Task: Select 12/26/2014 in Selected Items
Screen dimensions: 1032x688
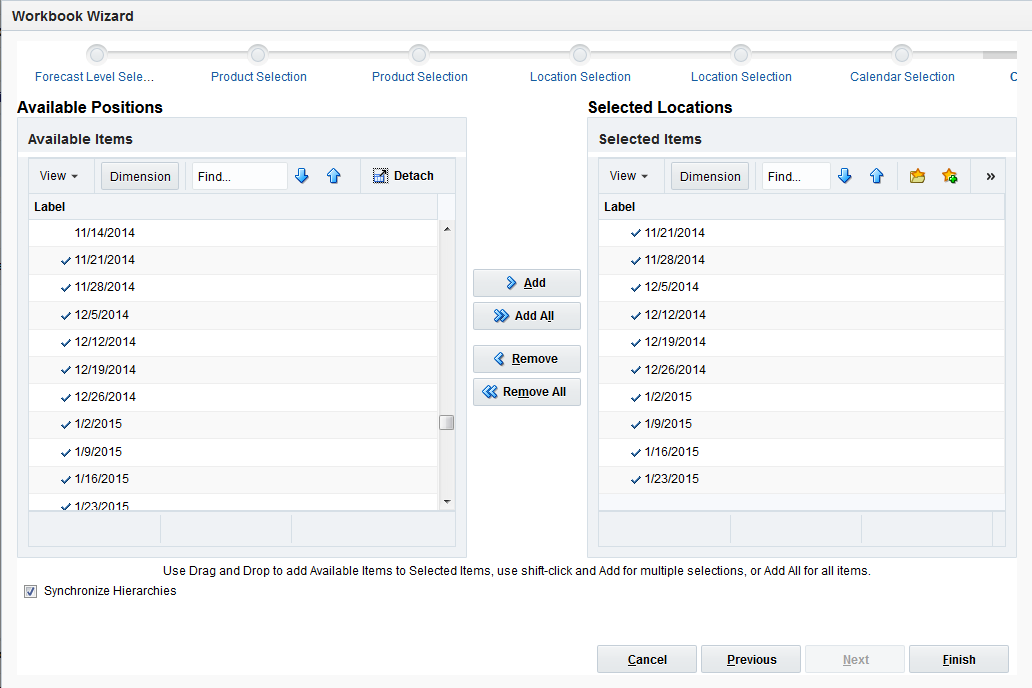Action: coord(802,370)
